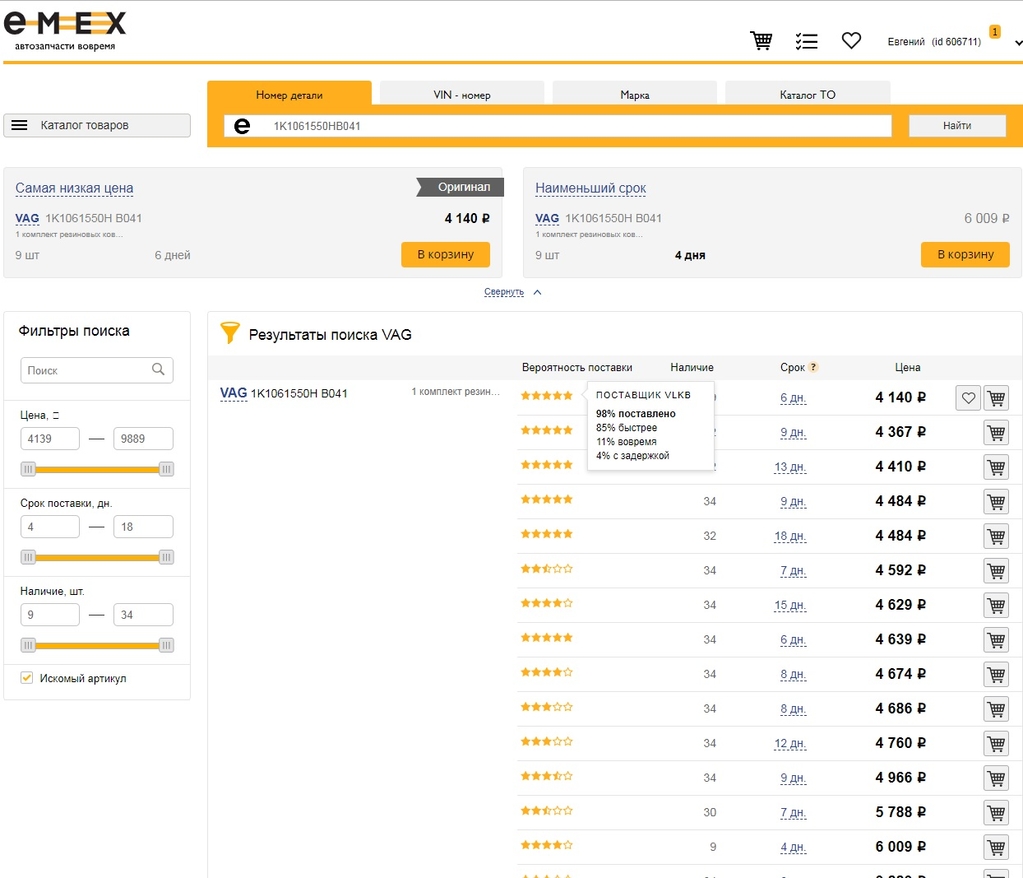Add the 4 592 ₽ offer to cart
The image size is (1023, 878).
click(996, 570)
